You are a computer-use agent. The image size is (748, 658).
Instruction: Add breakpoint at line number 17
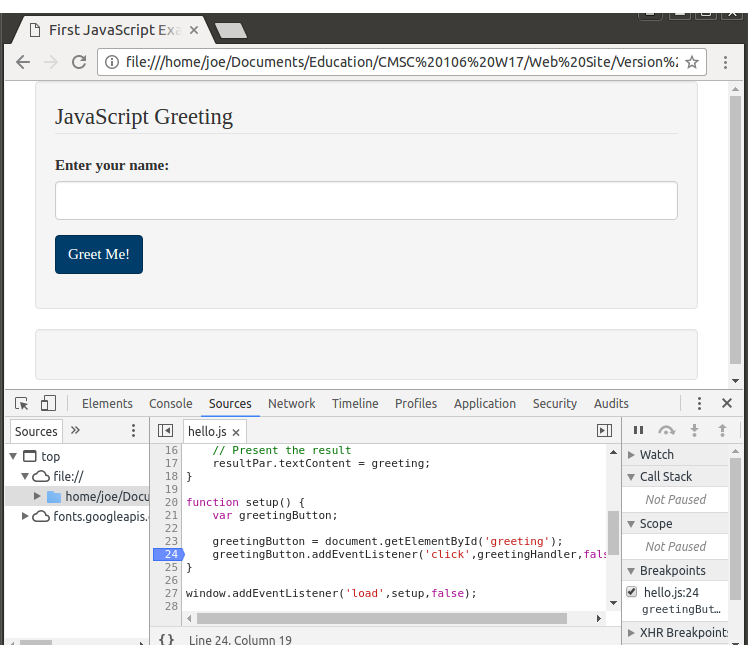[x=171, y=463]
